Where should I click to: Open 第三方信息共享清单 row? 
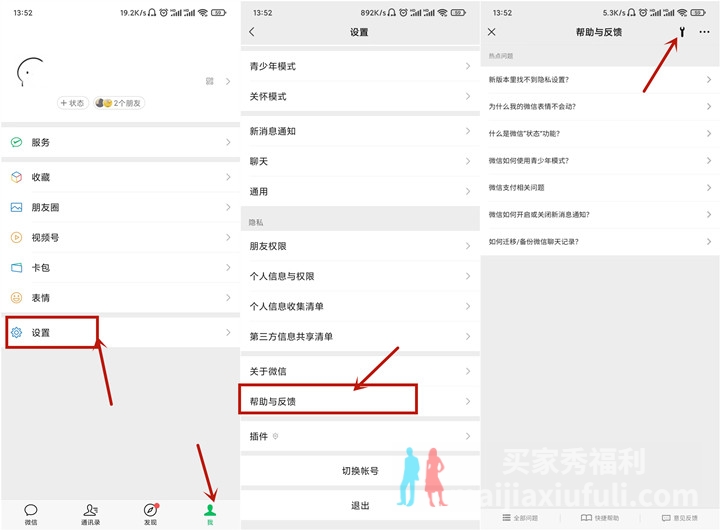360,337
